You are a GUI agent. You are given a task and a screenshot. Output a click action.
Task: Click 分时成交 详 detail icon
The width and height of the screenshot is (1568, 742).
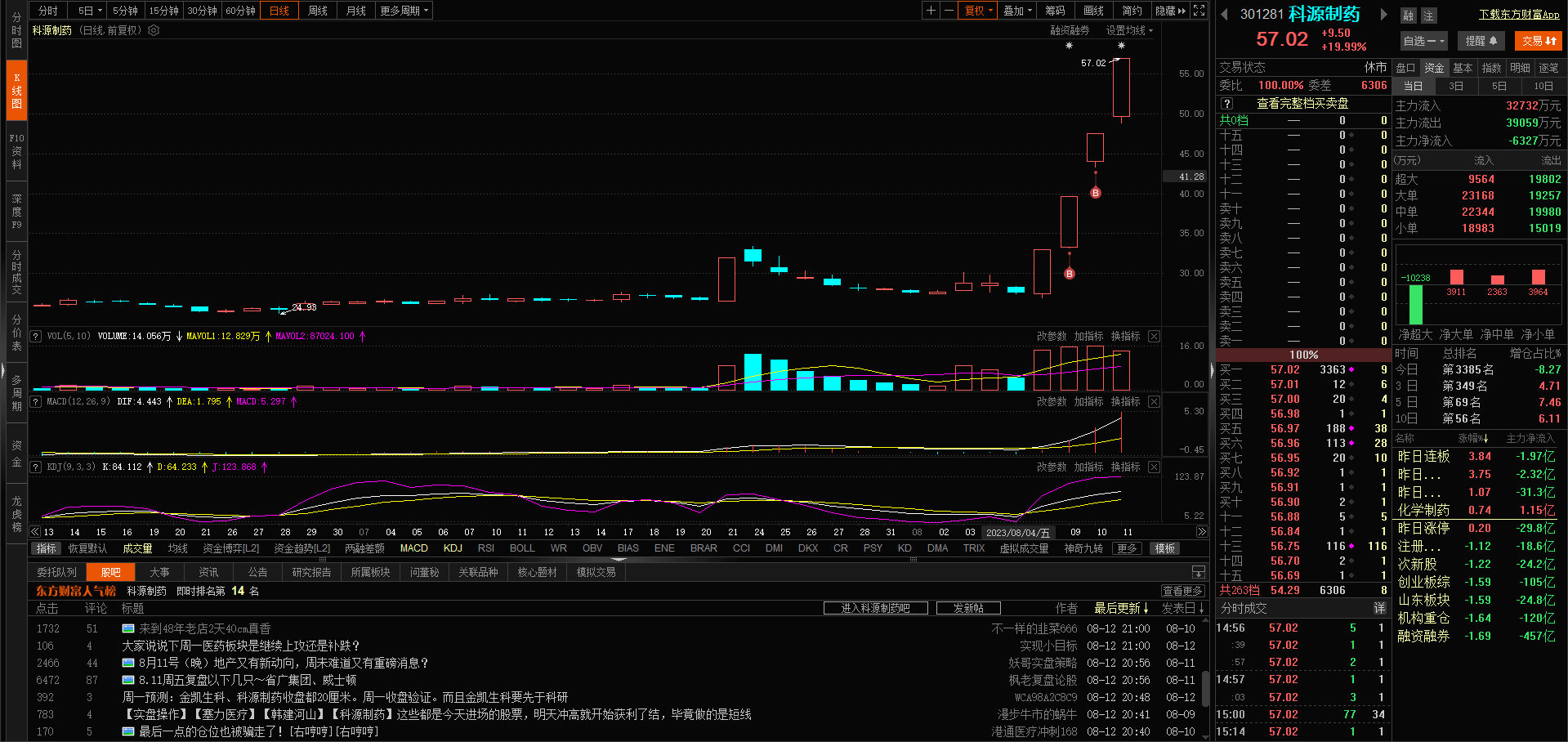coord(1379,608)
